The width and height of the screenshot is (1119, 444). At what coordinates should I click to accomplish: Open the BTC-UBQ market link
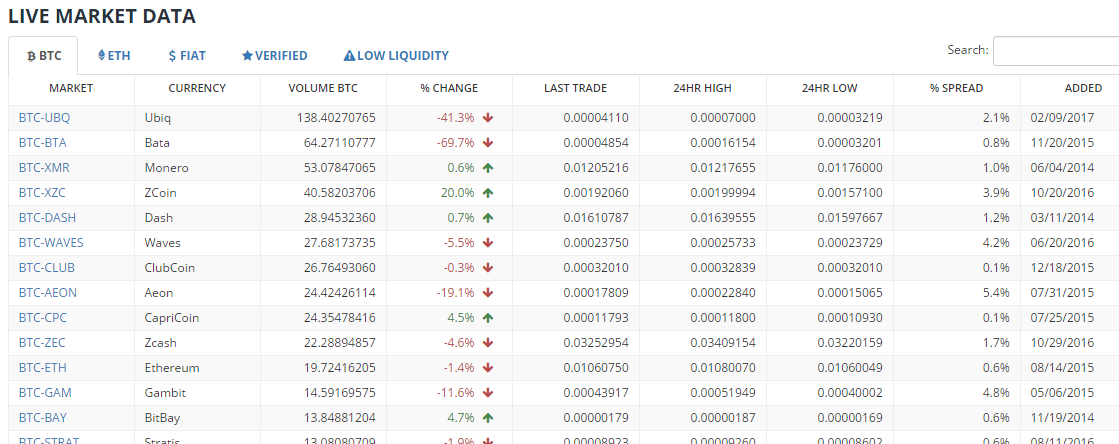pyautogui.click(x=44, y=118)
